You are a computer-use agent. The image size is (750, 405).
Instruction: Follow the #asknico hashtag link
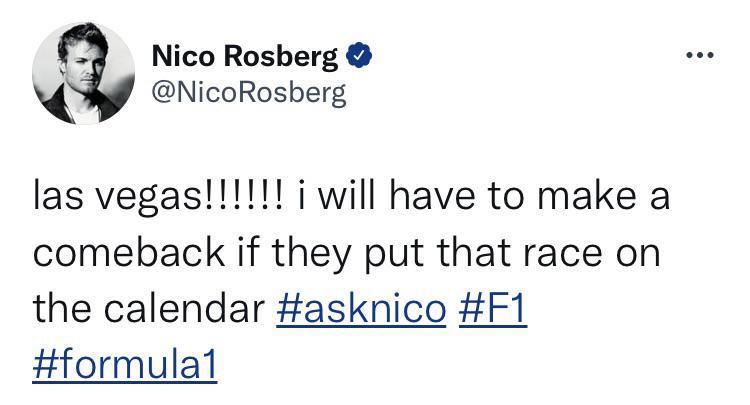(361, 309)
